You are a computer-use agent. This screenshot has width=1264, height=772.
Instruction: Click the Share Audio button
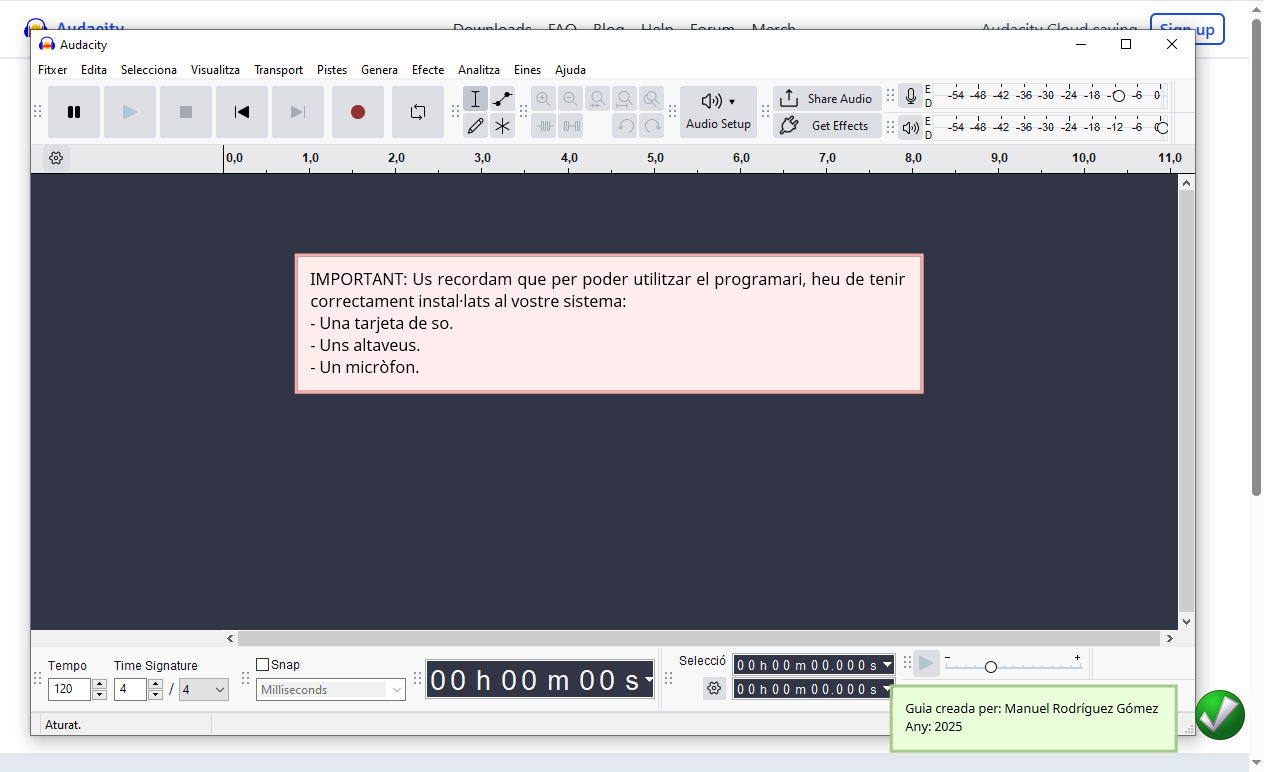click(827, 99)
